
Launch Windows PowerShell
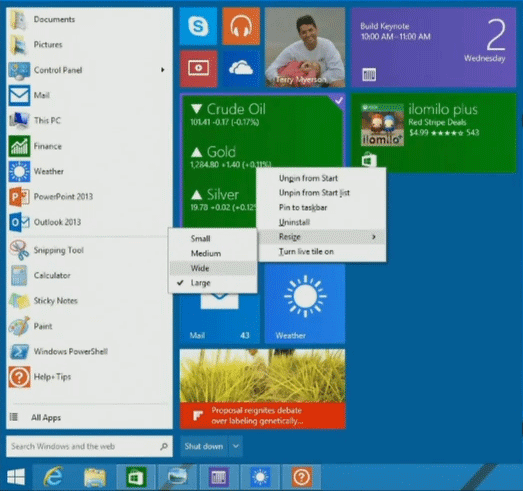pyautogui.click(x=89, y=352)
